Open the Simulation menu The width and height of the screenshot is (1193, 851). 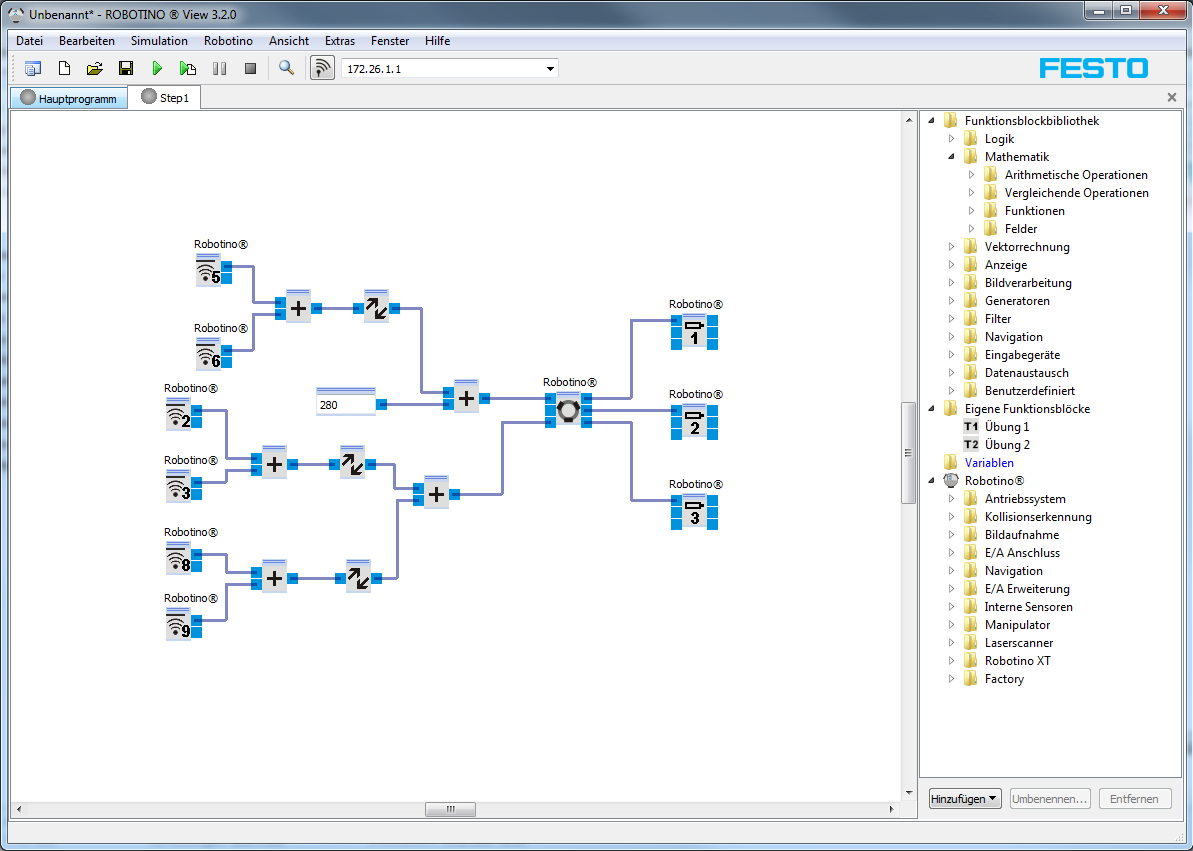pyautogui.click(x=159, y=41)
